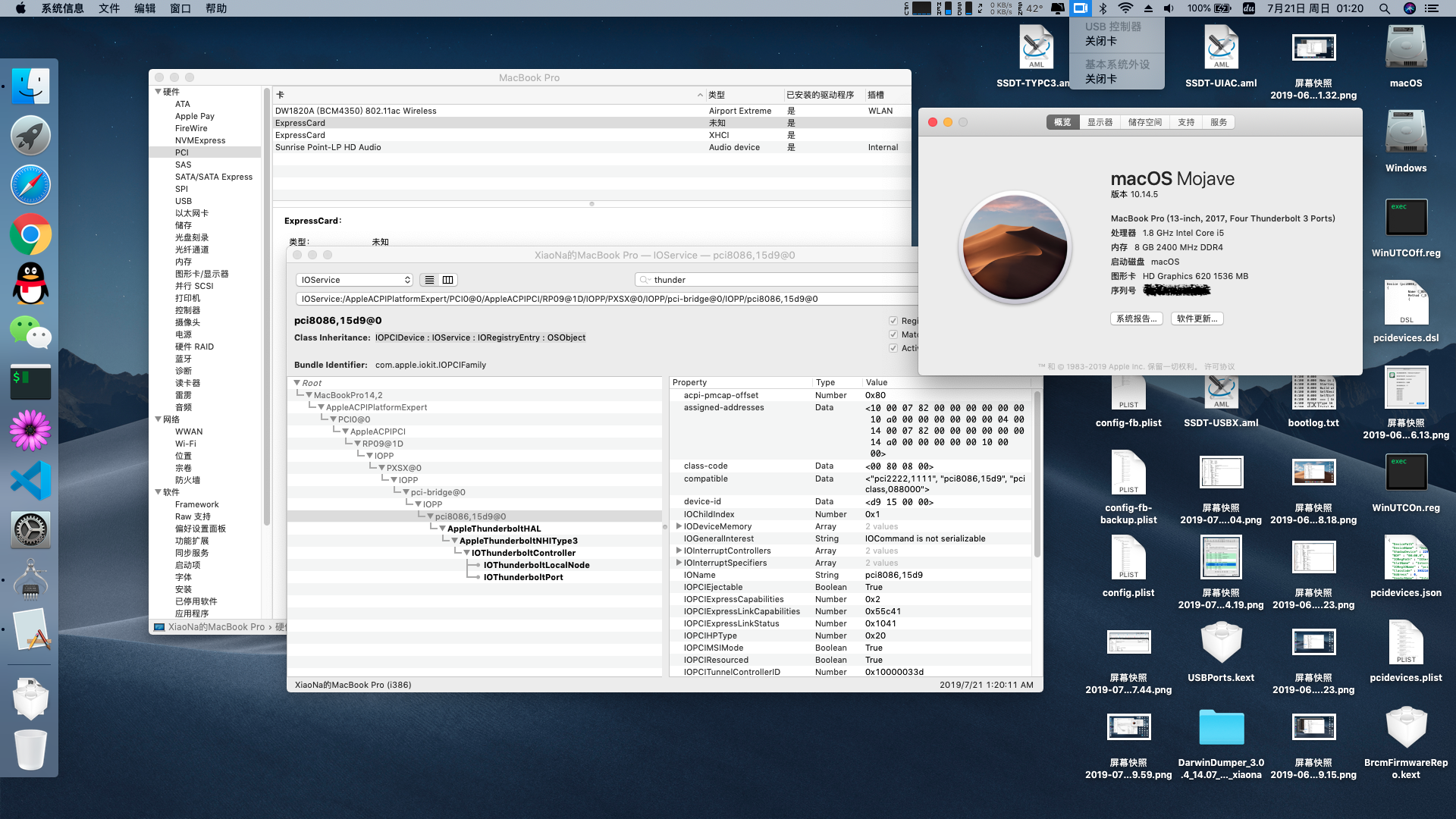
Task: Expand IOInterruptControllers property row
Action: tap(679, 551)
